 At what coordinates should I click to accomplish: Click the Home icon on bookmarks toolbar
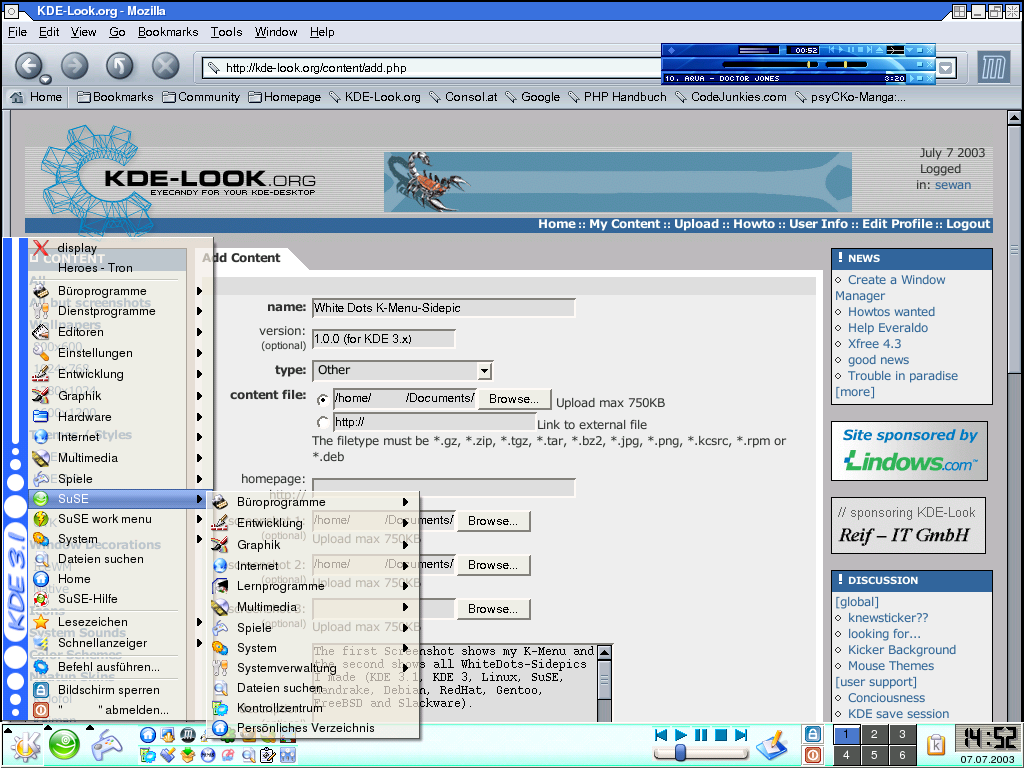(x=16, y=97)
